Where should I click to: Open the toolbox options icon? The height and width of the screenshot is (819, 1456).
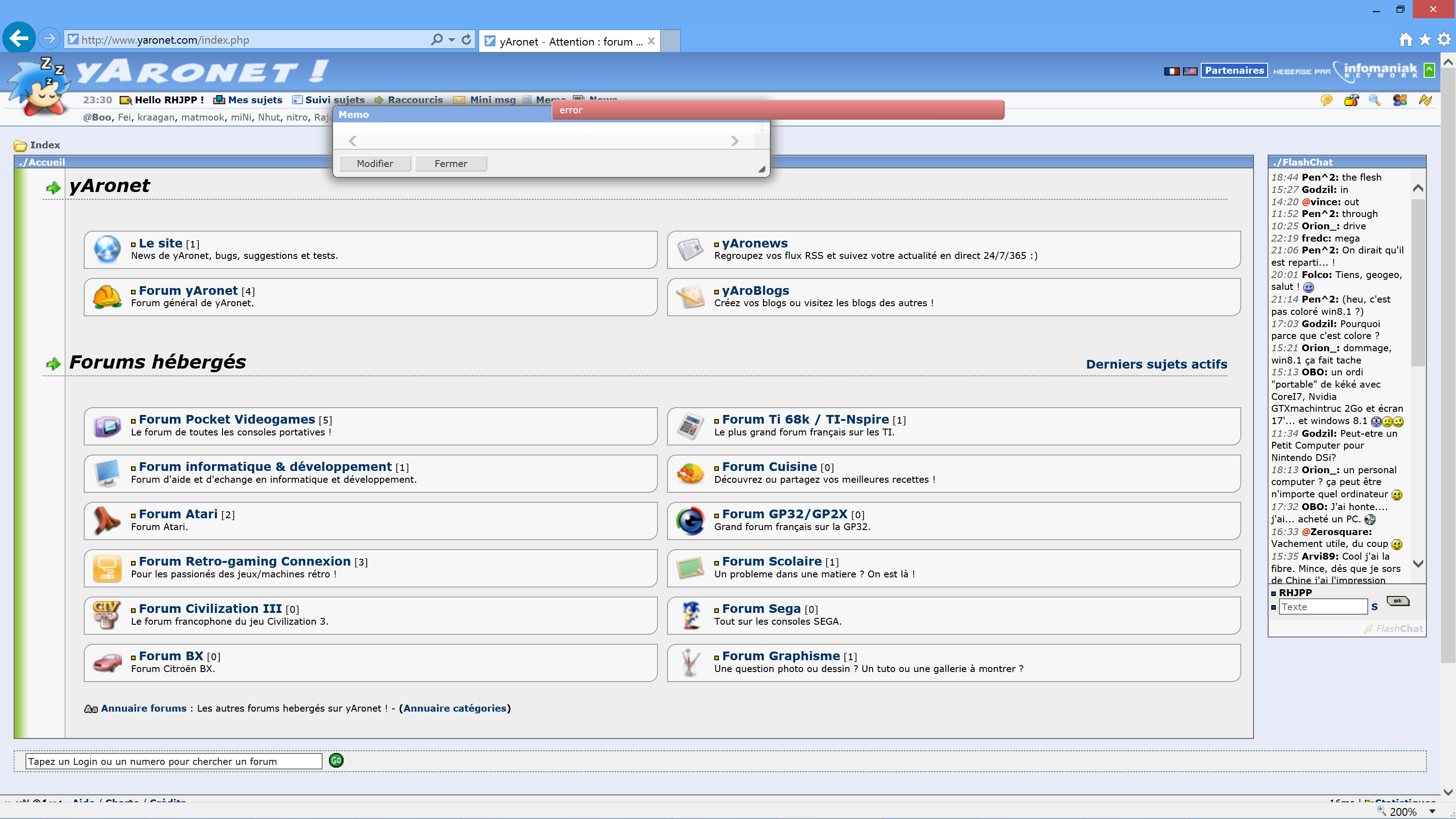click(x=1351, y=100)
